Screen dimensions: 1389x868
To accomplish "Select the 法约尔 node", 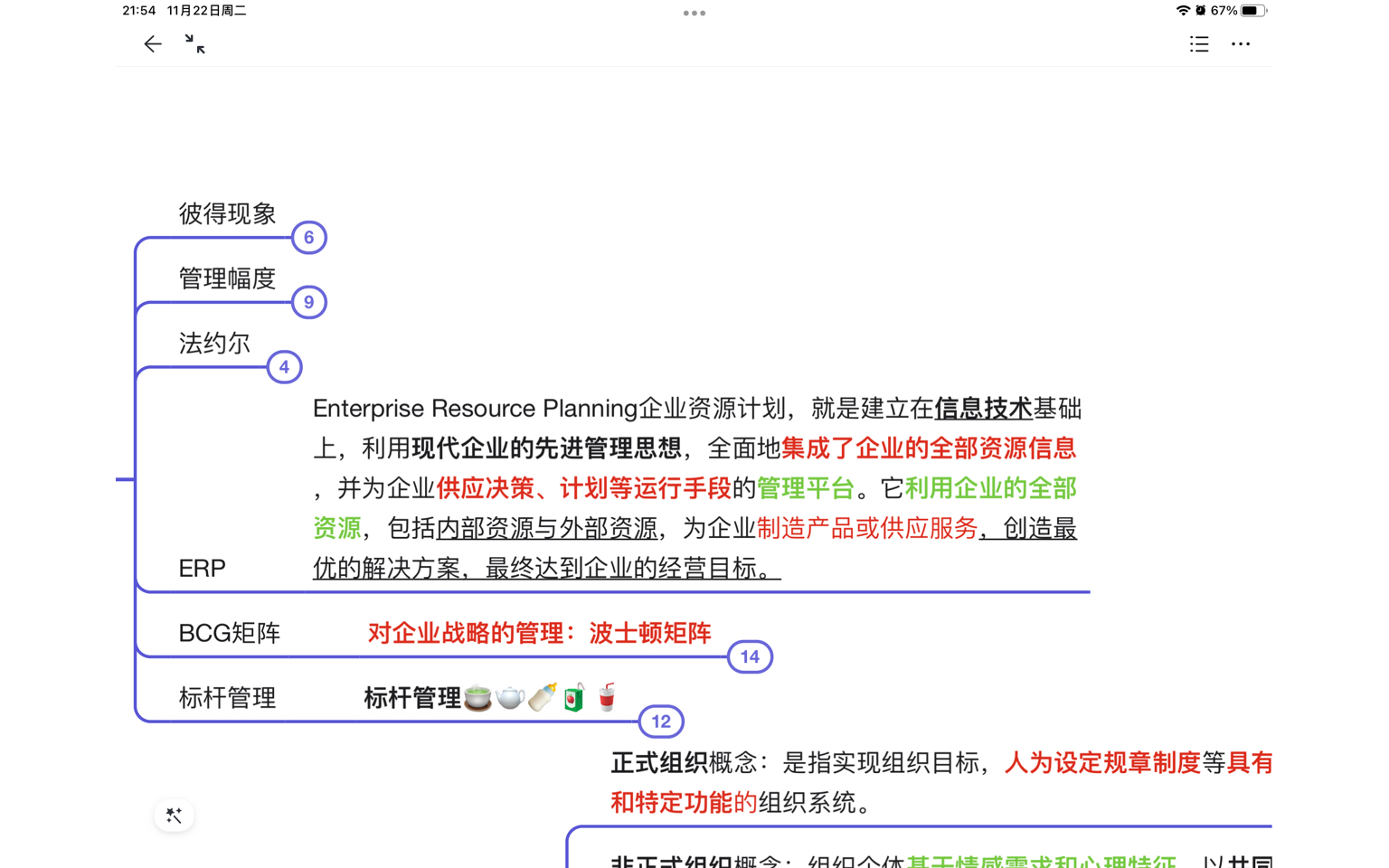I will tap(214, 344).
